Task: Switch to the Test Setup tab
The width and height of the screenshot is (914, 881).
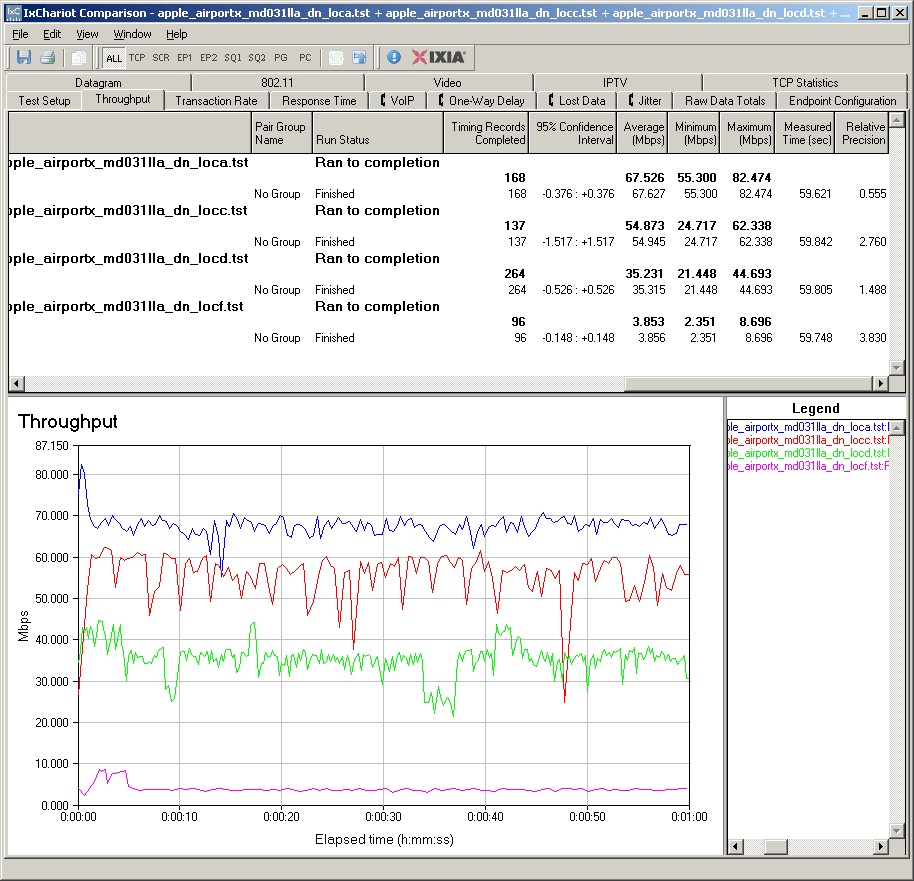Action: point(44,101)
